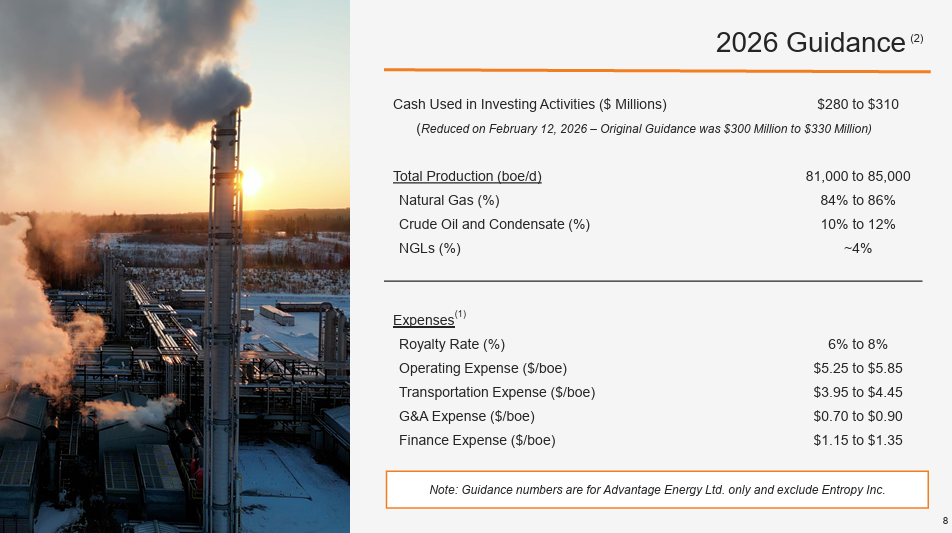Click the $5.25 to $5.85 operating expense value
Screen dimensions: 952x533
pos(858,368)
